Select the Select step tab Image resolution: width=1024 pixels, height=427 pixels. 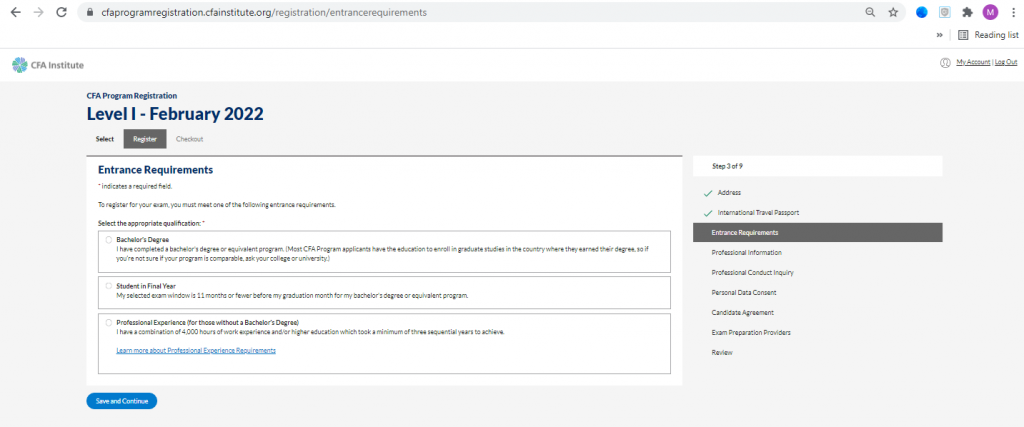click(x=104, y=139)
